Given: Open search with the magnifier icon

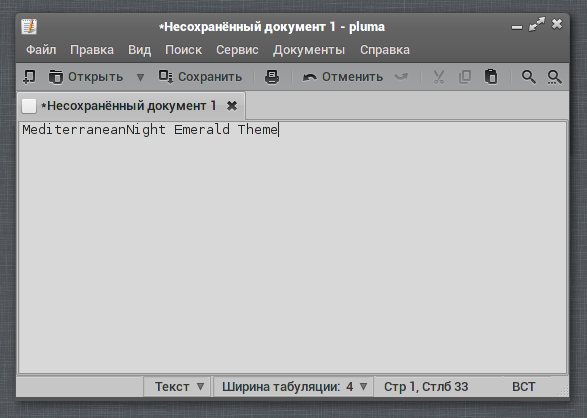Looking at the screenshot, I should tap(529, 77).
